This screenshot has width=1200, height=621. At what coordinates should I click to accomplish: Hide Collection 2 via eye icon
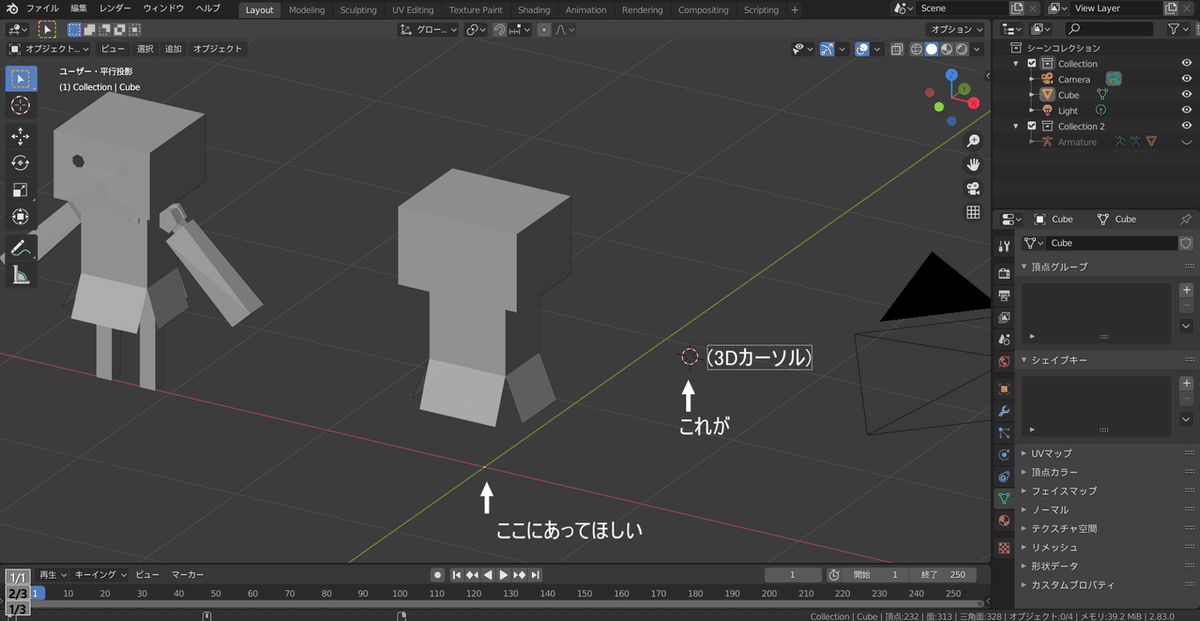1187,126
